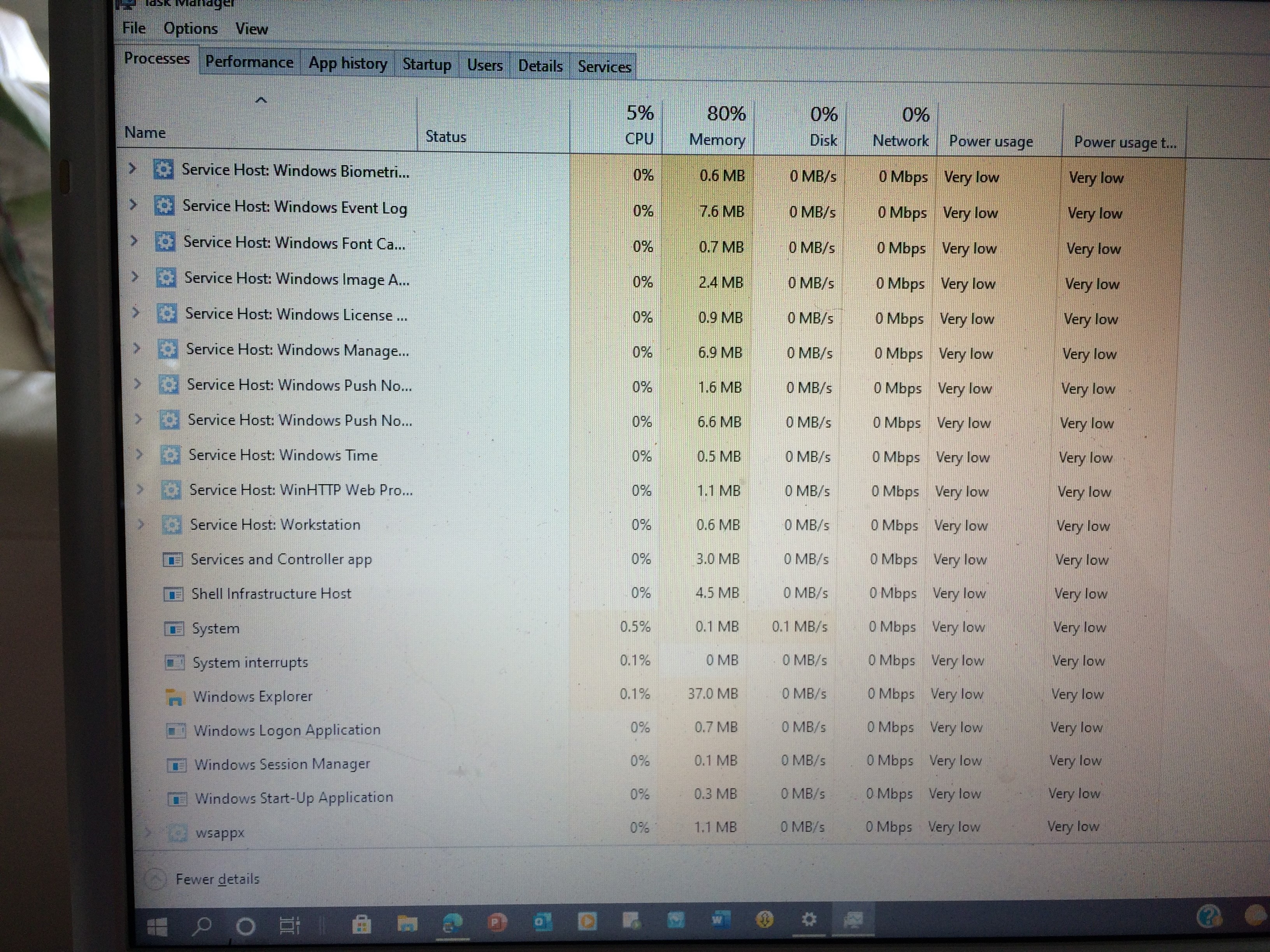
Task: Launch PowerPoint from the taskbar
Action: [496, 922]
